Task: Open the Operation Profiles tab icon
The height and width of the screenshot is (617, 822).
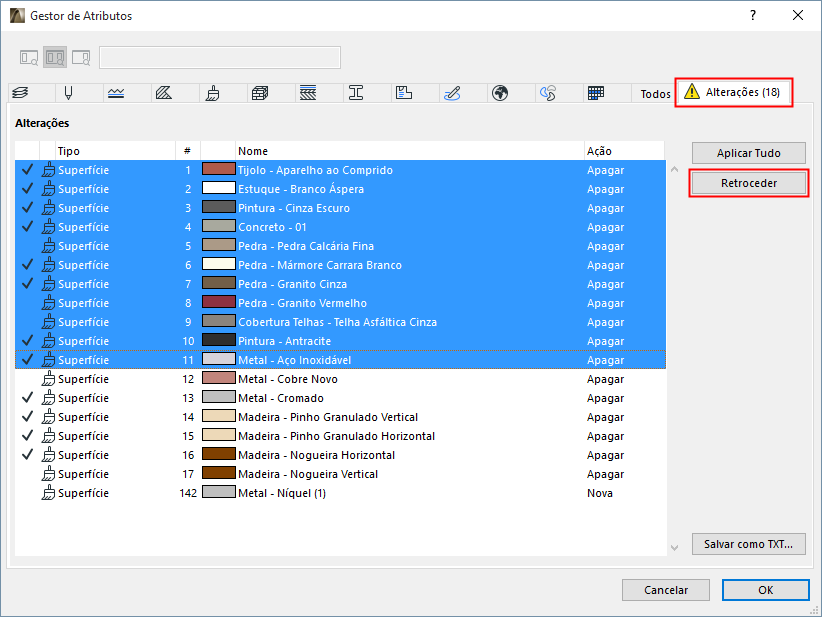Action: (548, 93)
